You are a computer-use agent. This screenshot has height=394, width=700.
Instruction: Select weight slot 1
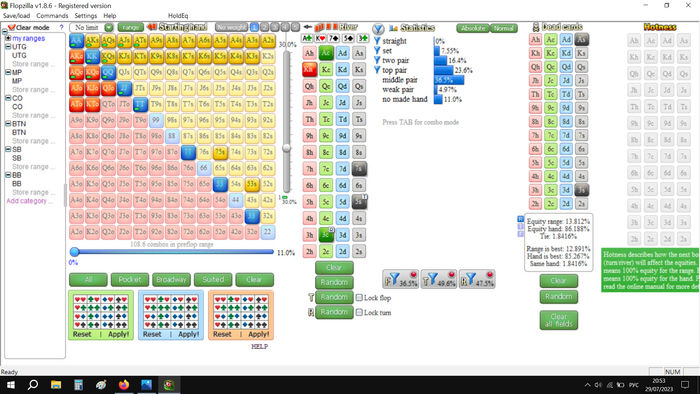tap(254, 27)
